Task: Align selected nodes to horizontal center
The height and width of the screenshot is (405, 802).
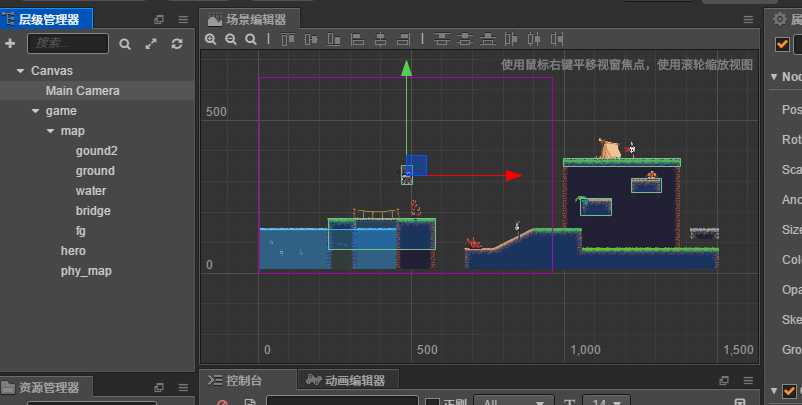Action: 381,39
